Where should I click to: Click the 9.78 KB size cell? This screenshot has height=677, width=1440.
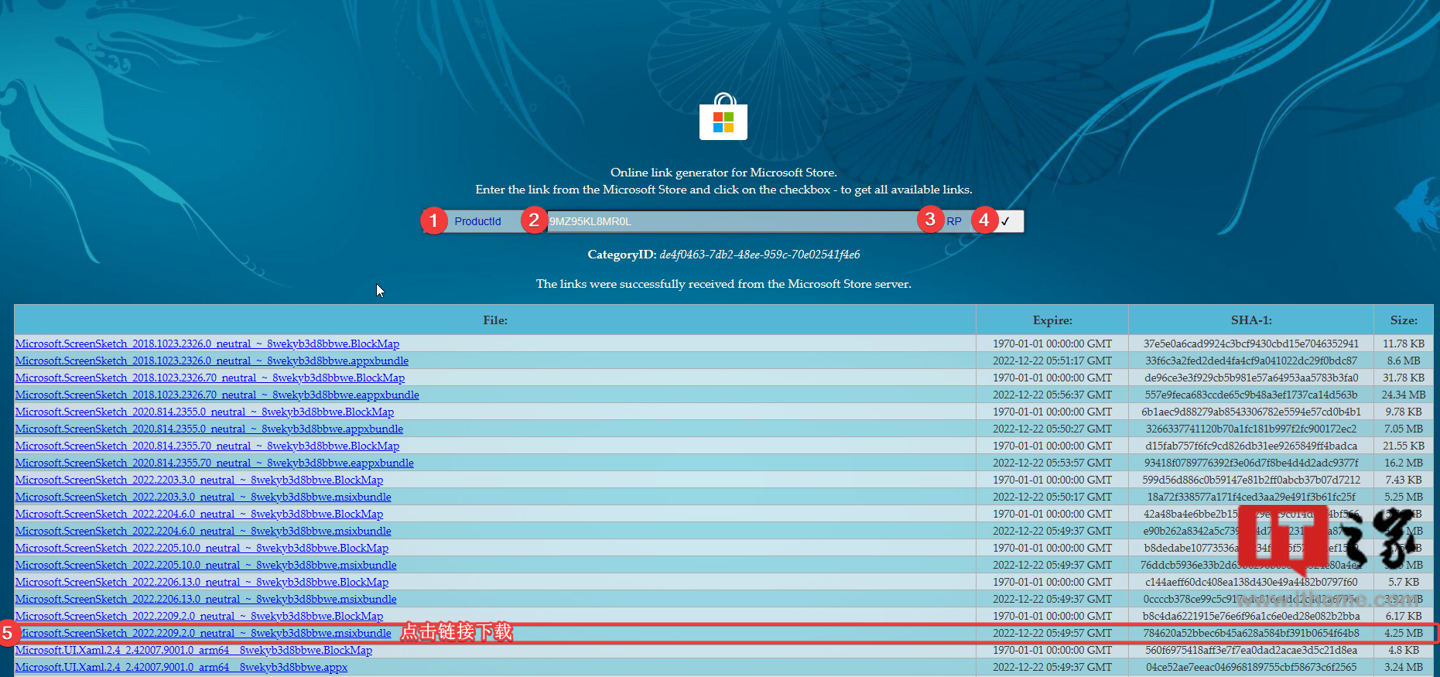(1403, 412)
